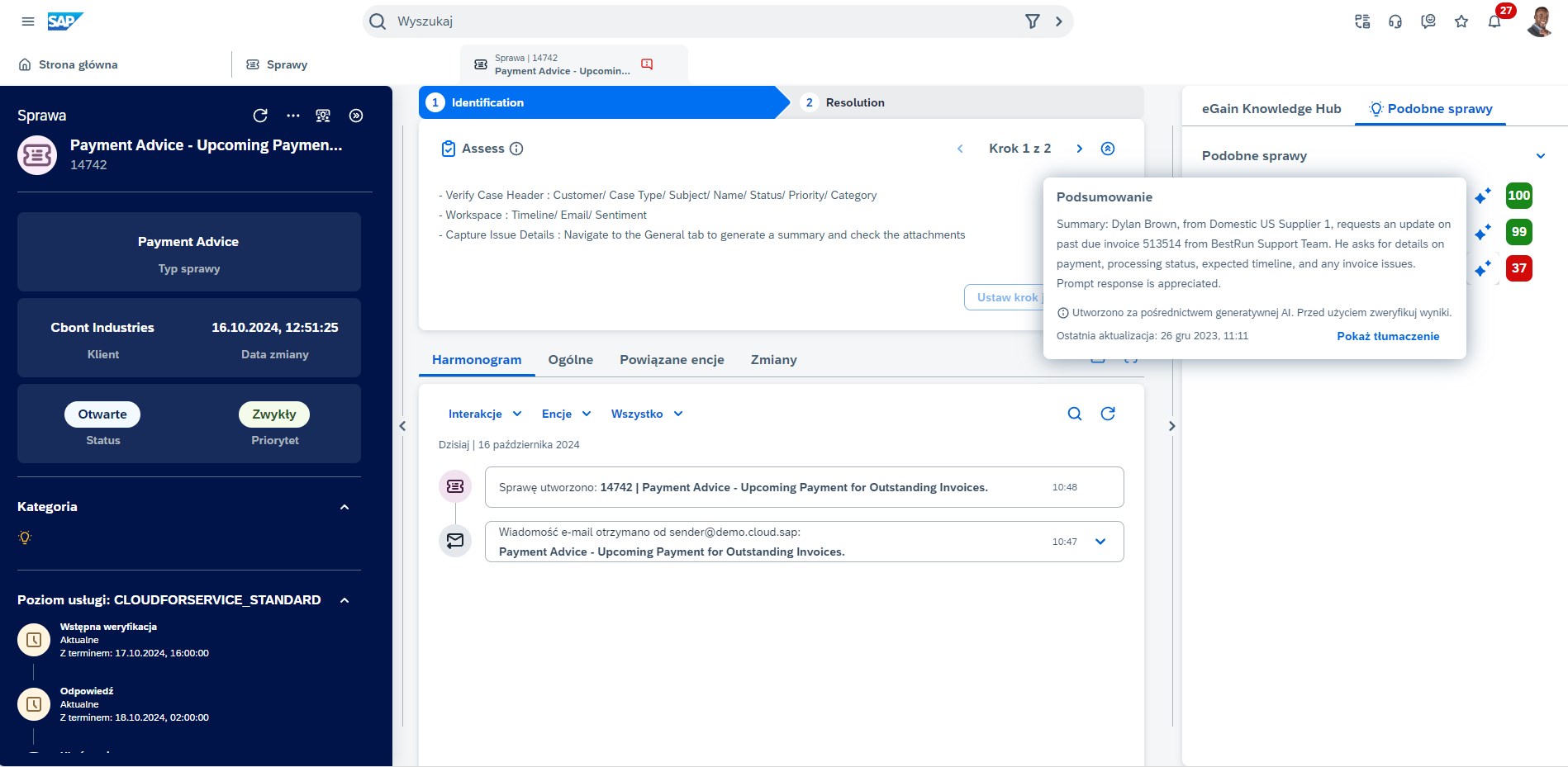Navigate to Strona główna
The width and height of the screenshot is (1568, 767).
click(78, 64)
